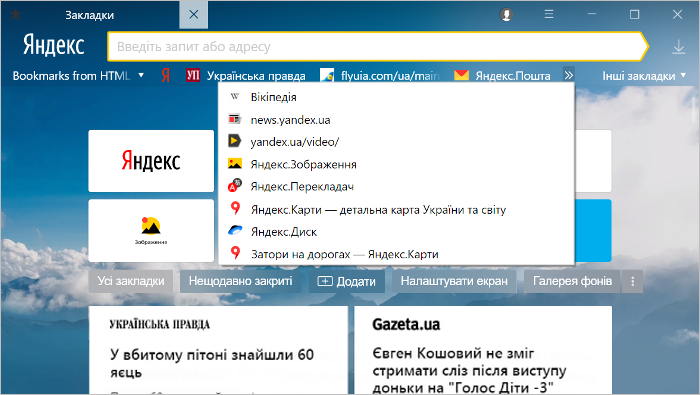Image resolution: width=700 pixels, height=395 pixels.
Task: Click the map pin beside Затори на дорогах
Action: point(235,253)
